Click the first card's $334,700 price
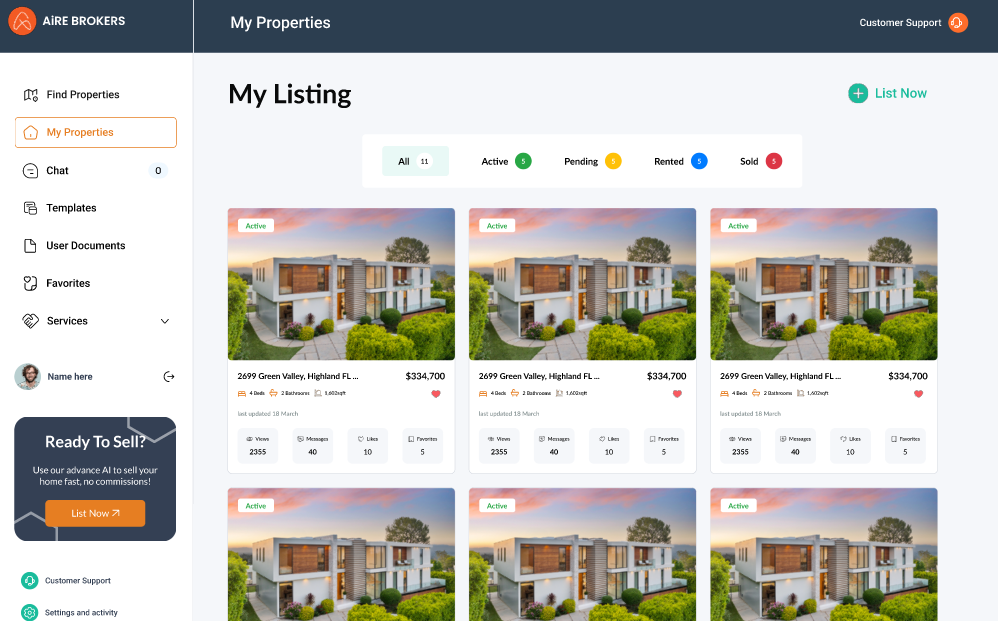This screenshot has width=998, height=621. point(425,377)
